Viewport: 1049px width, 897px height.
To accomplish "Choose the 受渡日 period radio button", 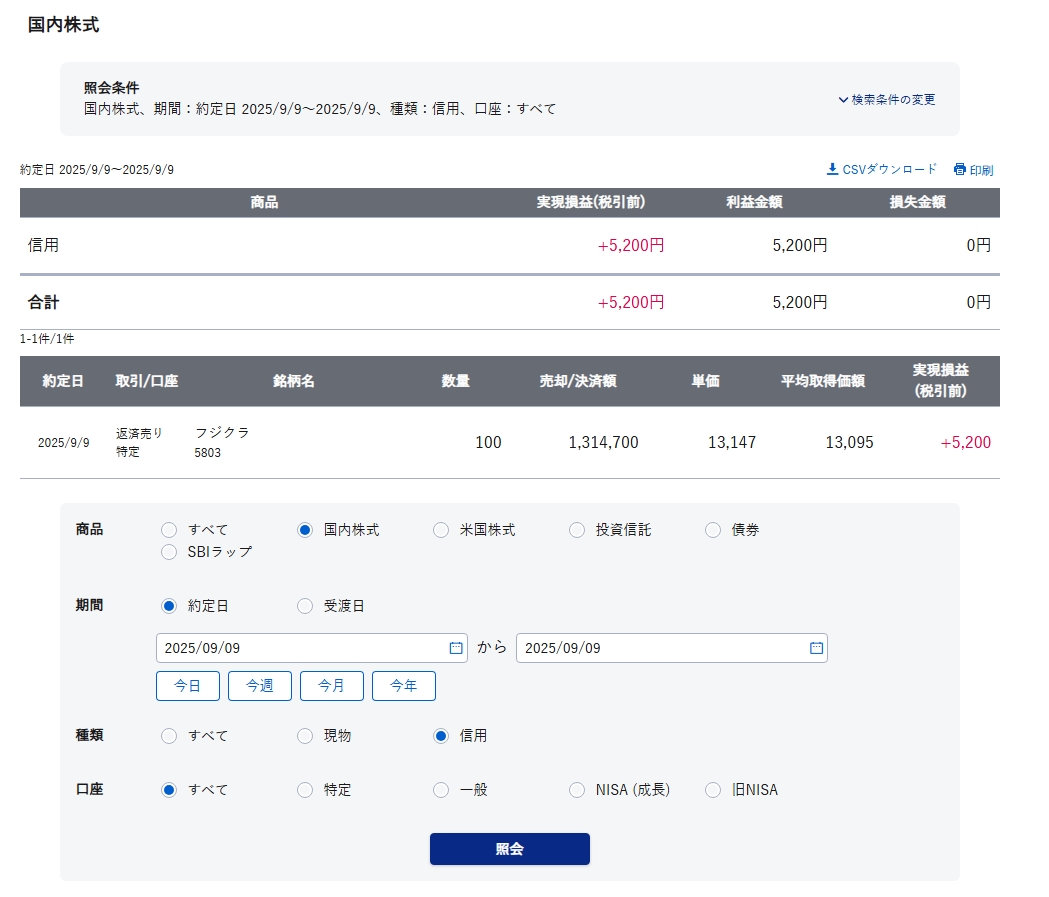I will [305, 606].
